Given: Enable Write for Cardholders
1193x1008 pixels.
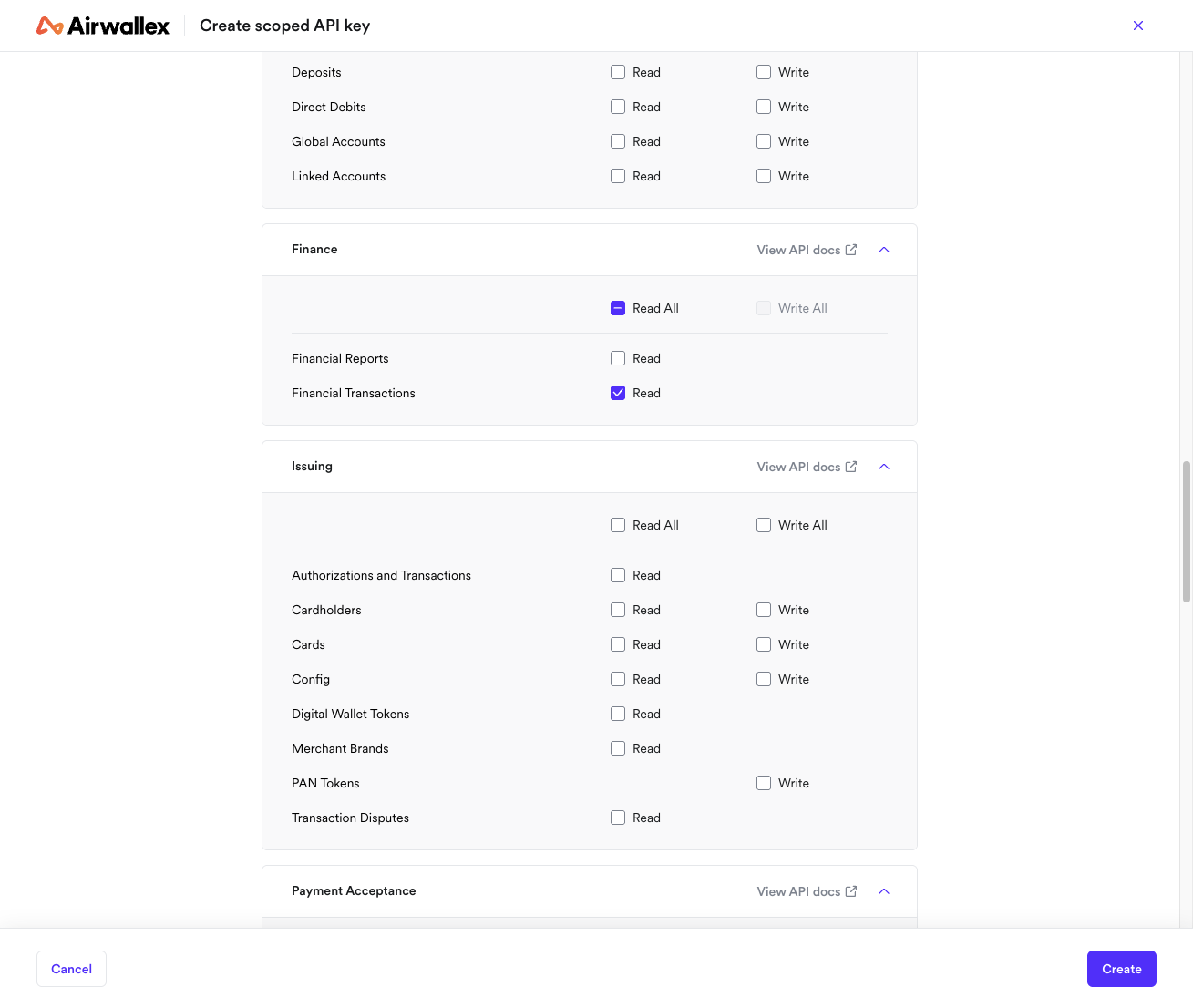Looking at the screenshot, I should [x=764, y=610].
